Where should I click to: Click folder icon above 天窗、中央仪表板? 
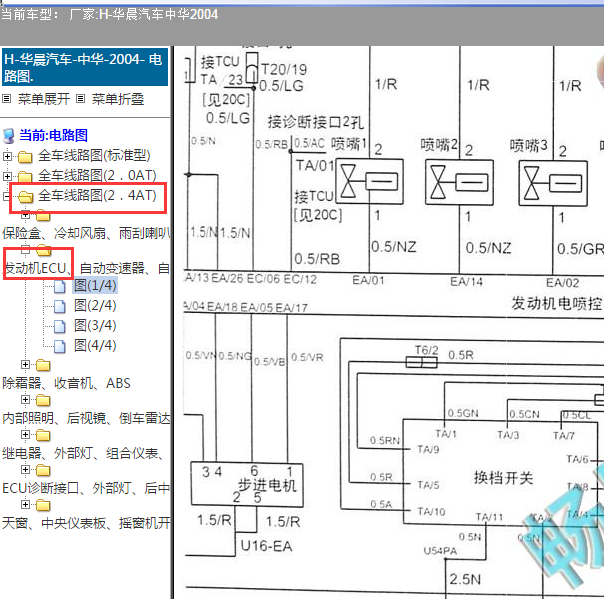pos(43,505)
